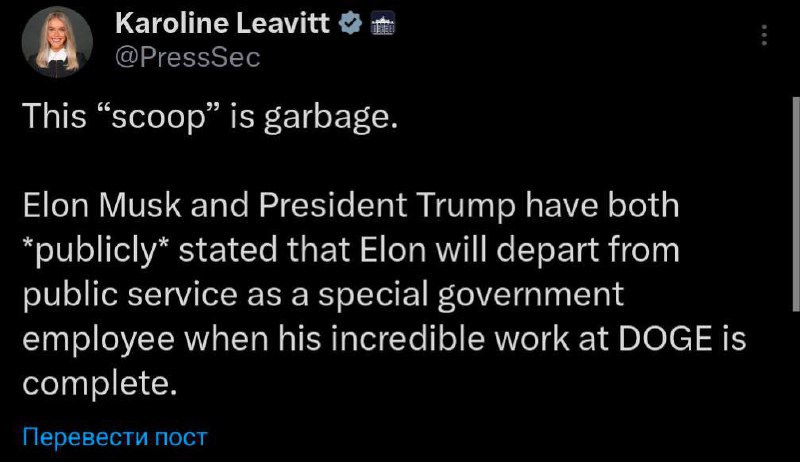Open Karoline Leavitt's profile picture
The width and height of the screenshot is (800, 462).
[58, 41]
